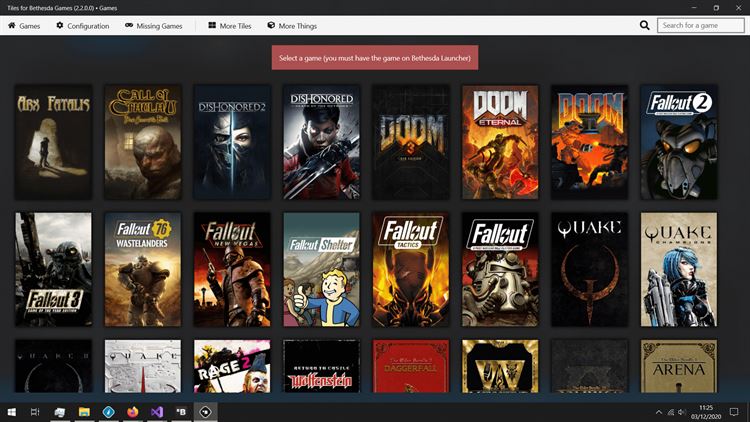The width and height of the screenshot is (750, 422).
Task: Open the More Things menu
Action: coord(292,26)
